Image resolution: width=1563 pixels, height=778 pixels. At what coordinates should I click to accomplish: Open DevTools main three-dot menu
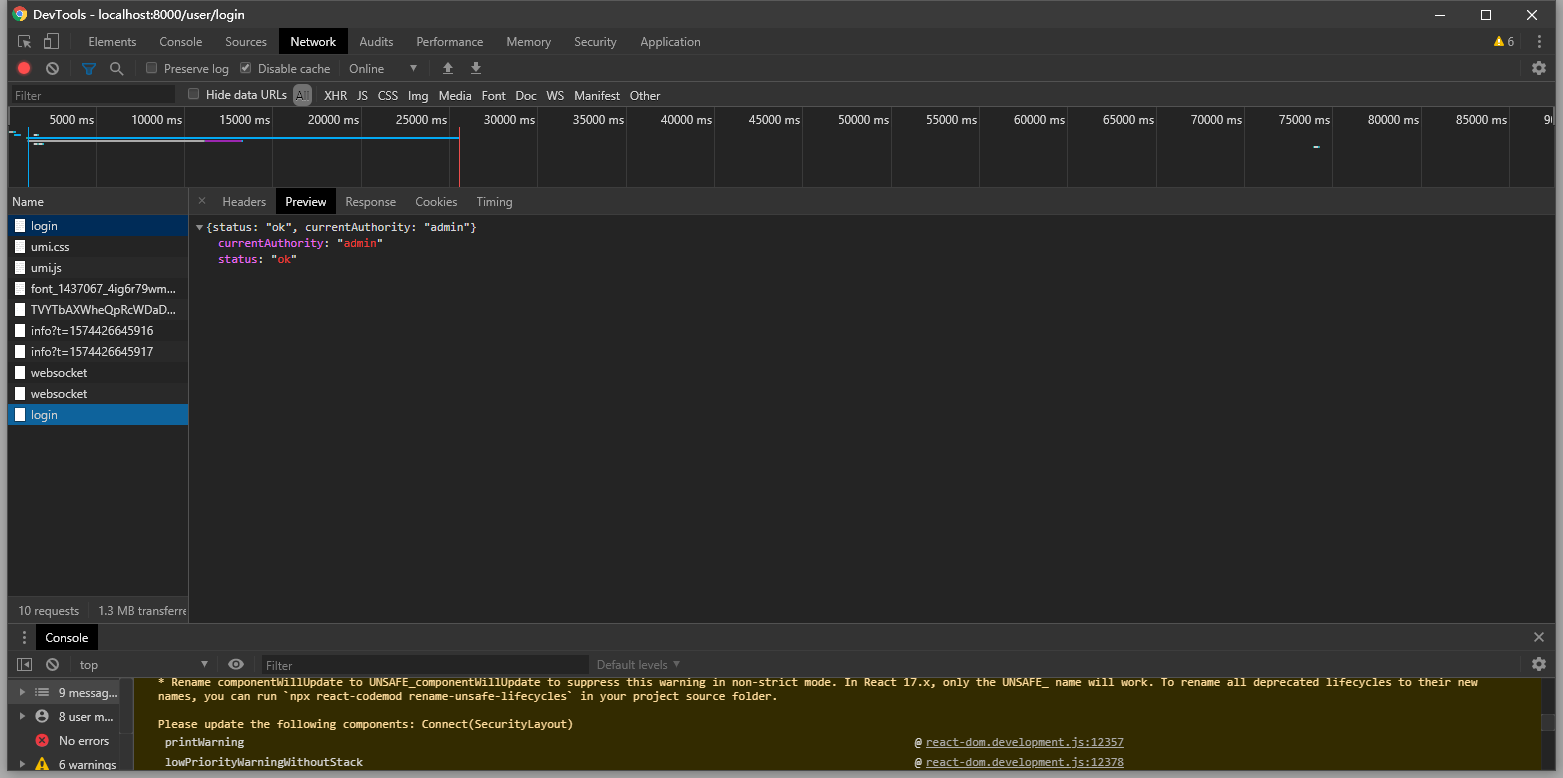1539,42
